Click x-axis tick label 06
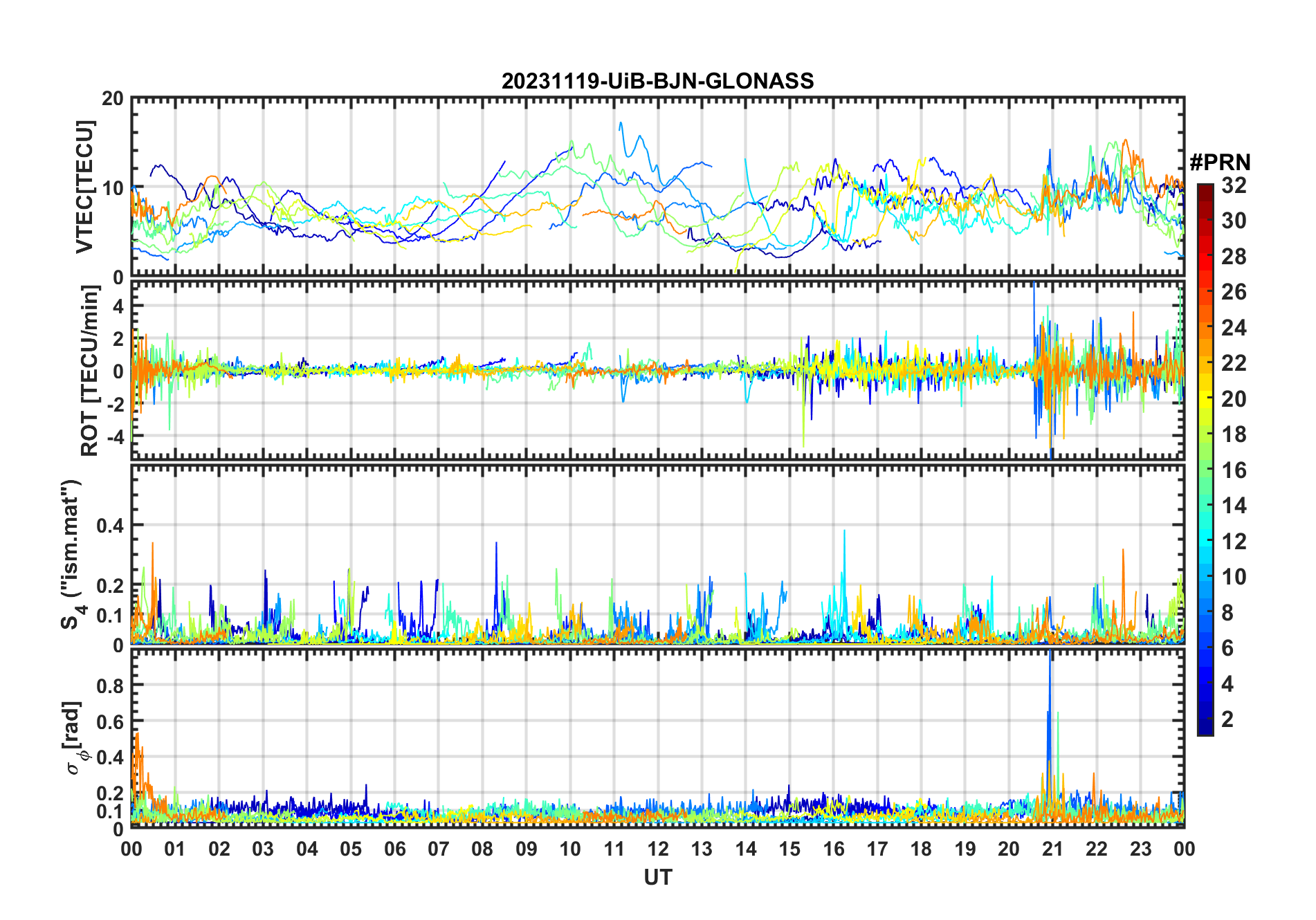Screen dimensions: 1316x920 tap(394, 849)
